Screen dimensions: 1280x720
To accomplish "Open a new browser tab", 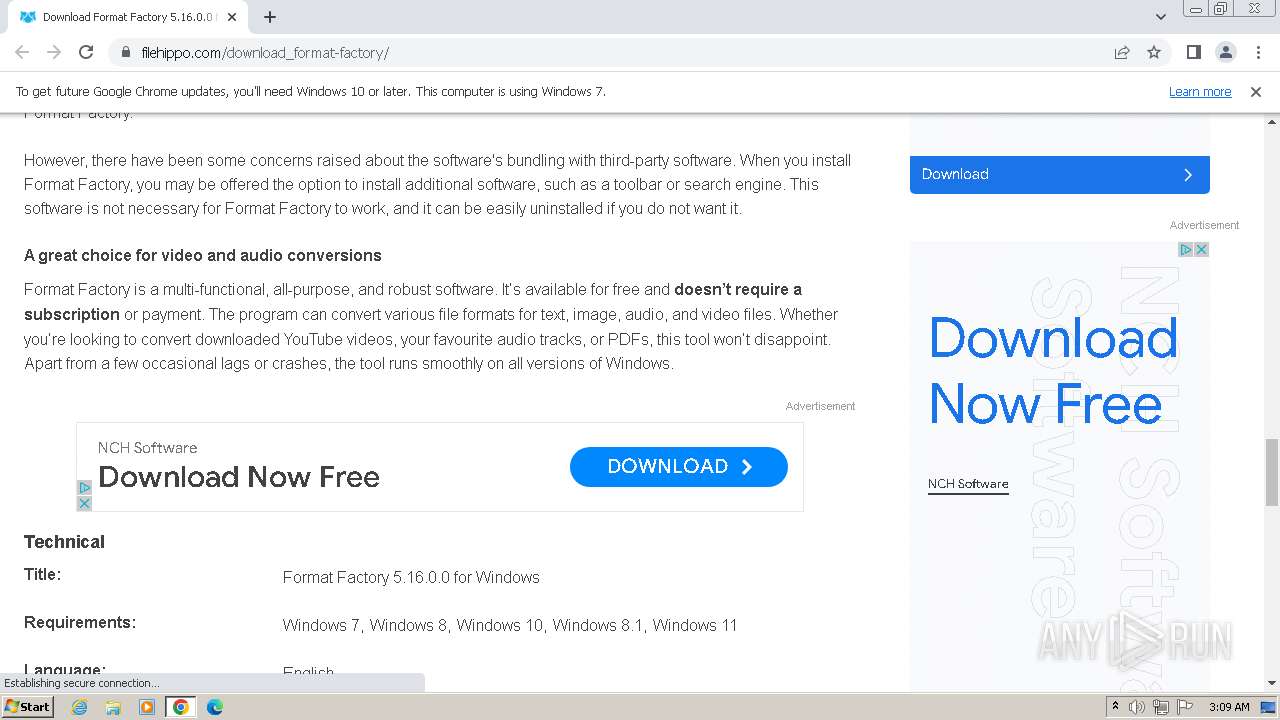I will 270,17.
